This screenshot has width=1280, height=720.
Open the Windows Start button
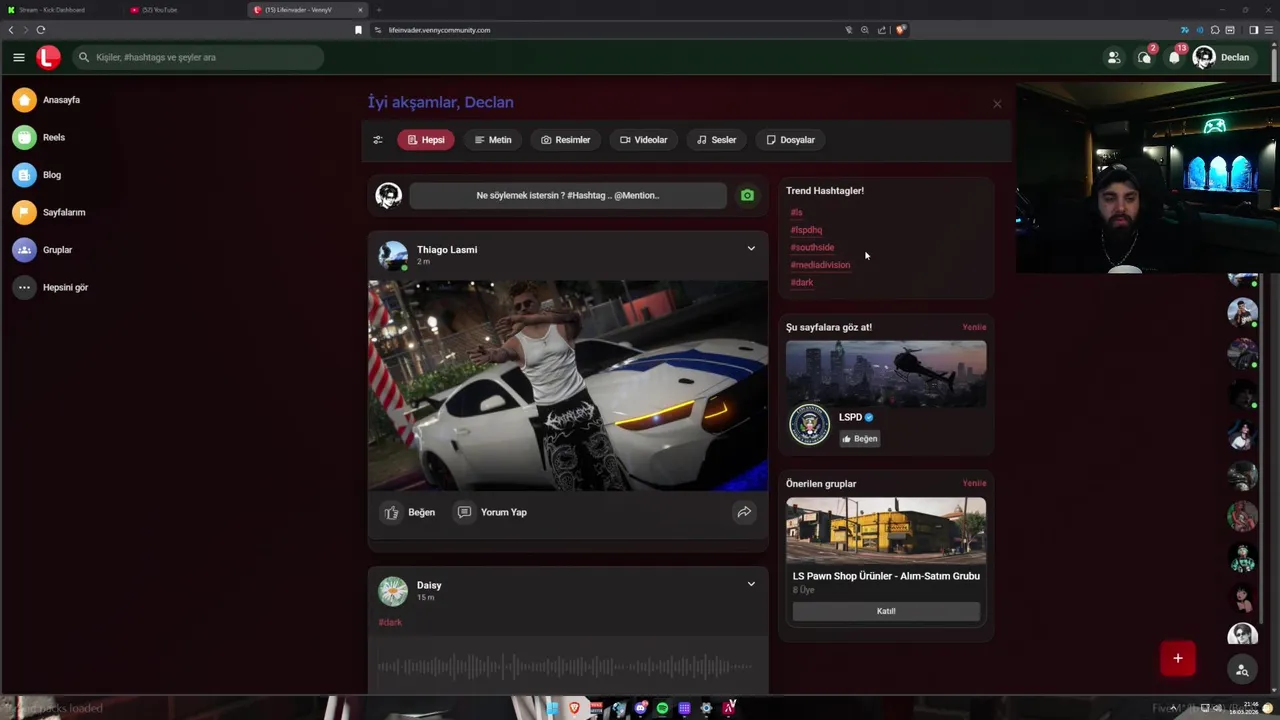(x=552, y=708)
